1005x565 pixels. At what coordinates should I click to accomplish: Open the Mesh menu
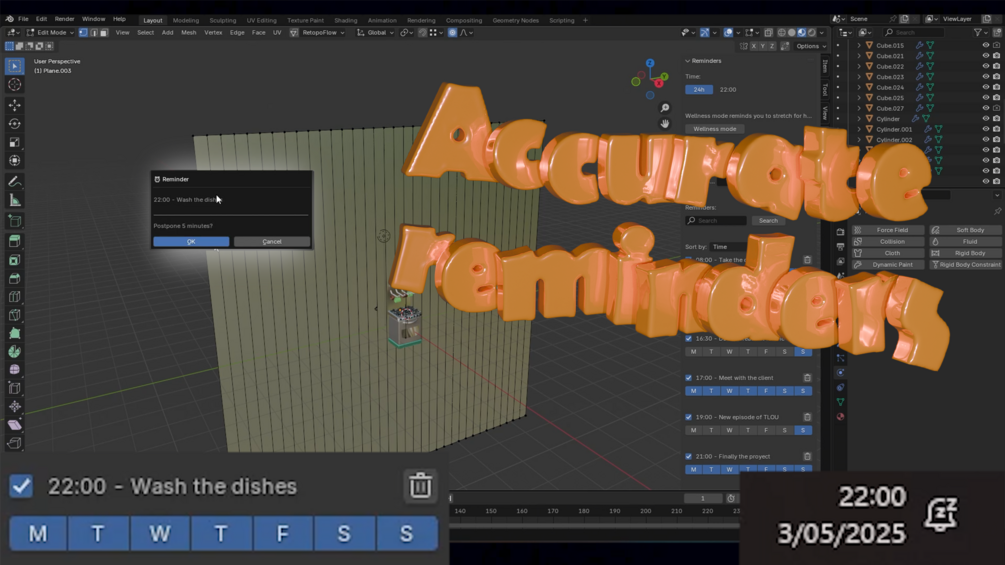point(188,33)
